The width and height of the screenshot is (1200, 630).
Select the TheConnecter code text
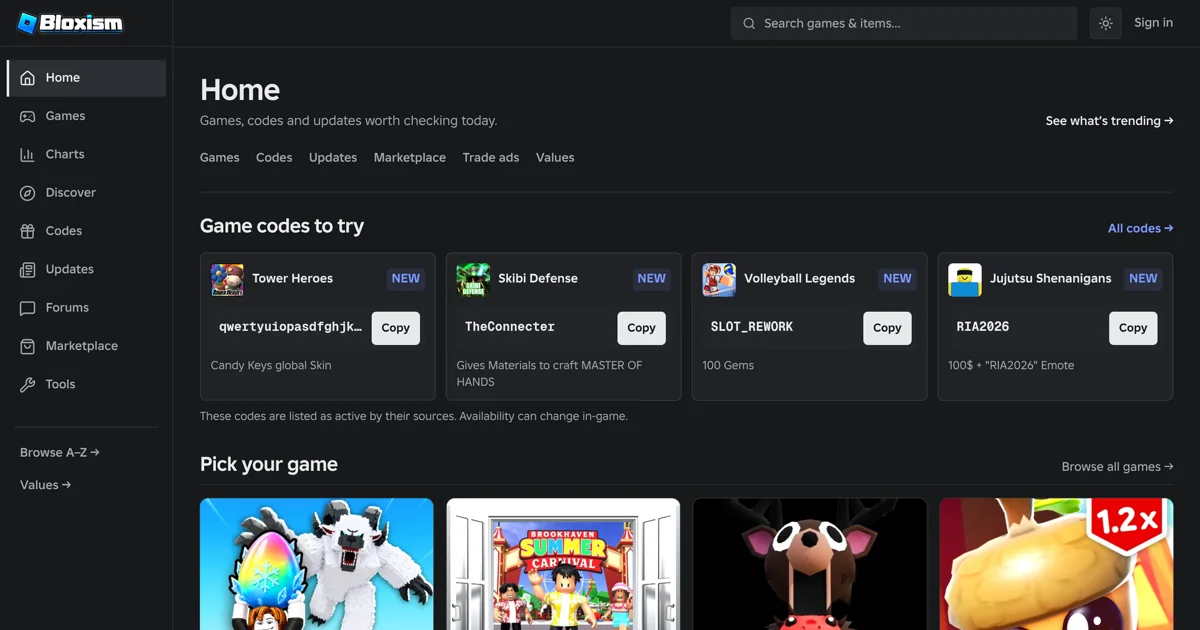coord(510,328)
